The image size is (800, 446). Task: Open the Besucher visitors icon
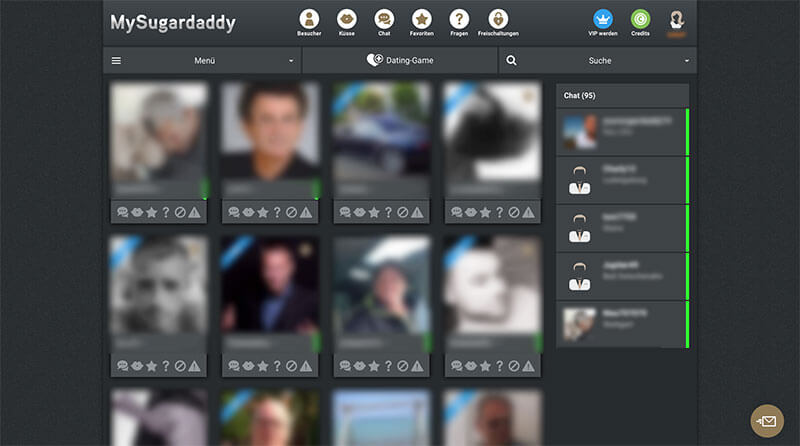pos(310,19)
